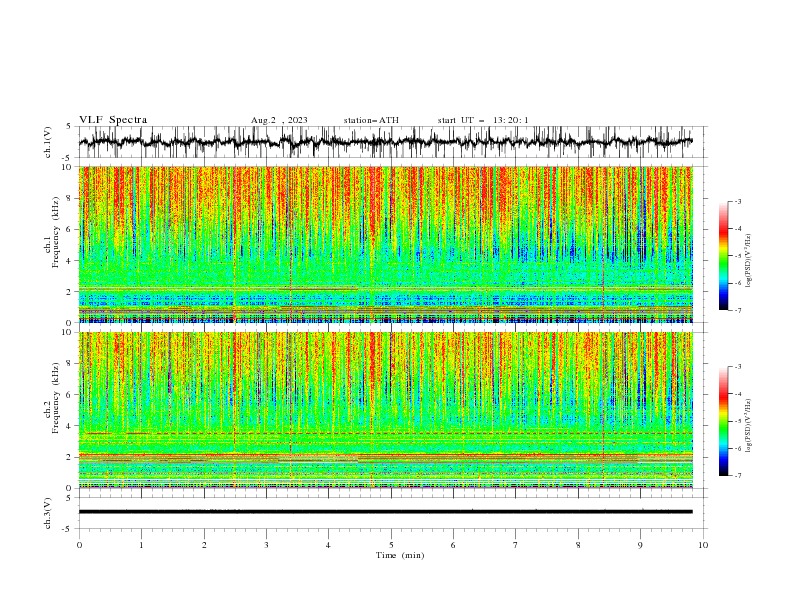Click the date 'Aug.2 , 2023'
This screenshot has width=792, height=612.
click(279, 120)
